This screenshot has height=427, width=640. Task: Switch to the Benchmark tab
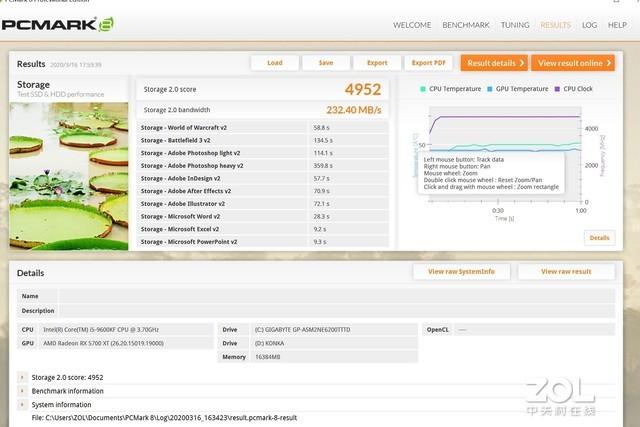(x=465, y=24)
